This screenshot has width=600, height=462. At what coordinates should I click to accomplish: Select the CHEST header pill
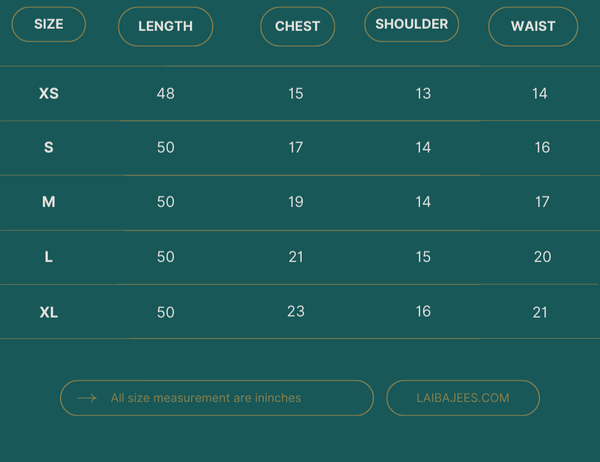pyautogui.click(x=297, y=27)
